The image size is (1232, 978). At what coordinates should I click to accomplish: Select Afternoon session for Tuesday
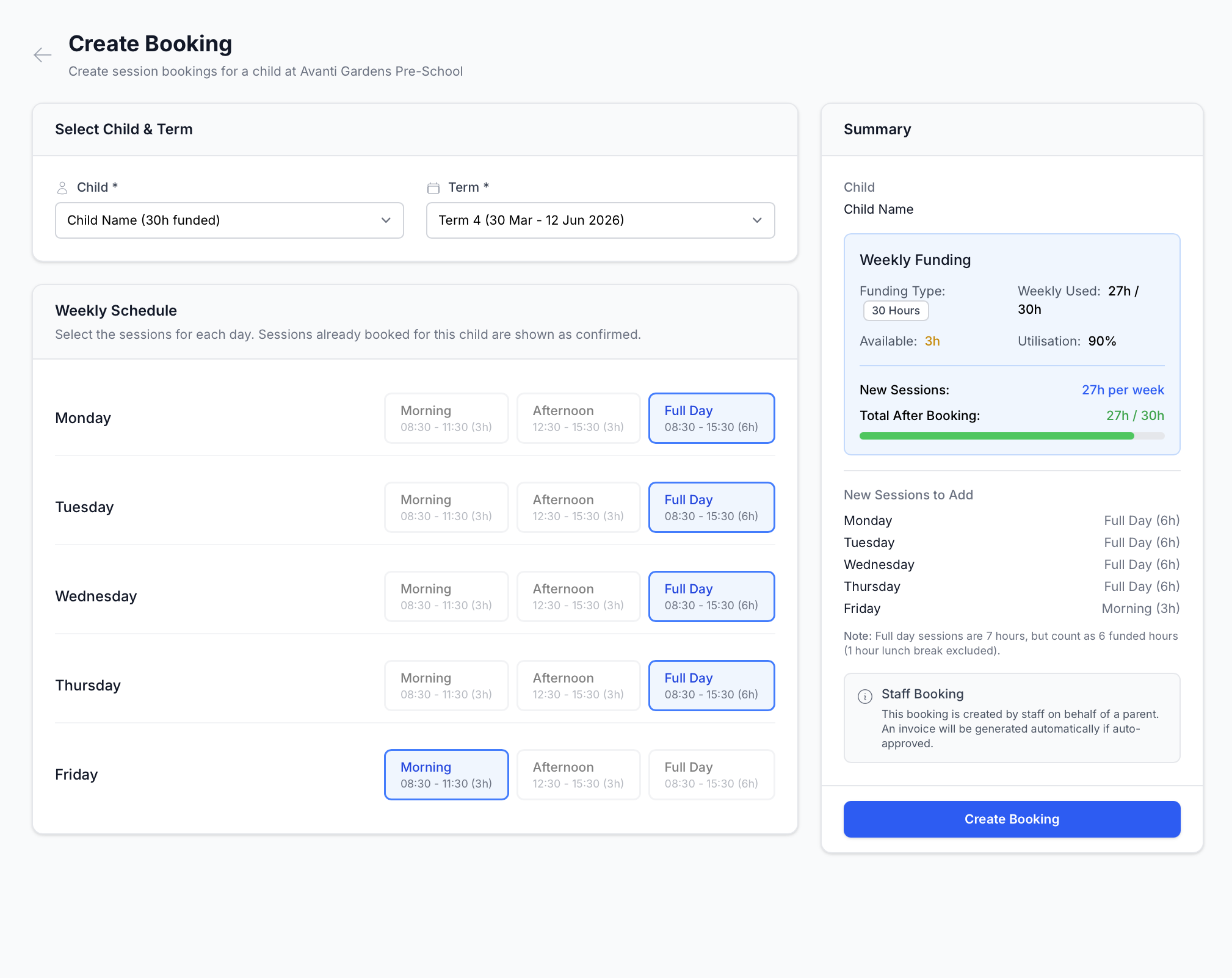click(578, 507)
